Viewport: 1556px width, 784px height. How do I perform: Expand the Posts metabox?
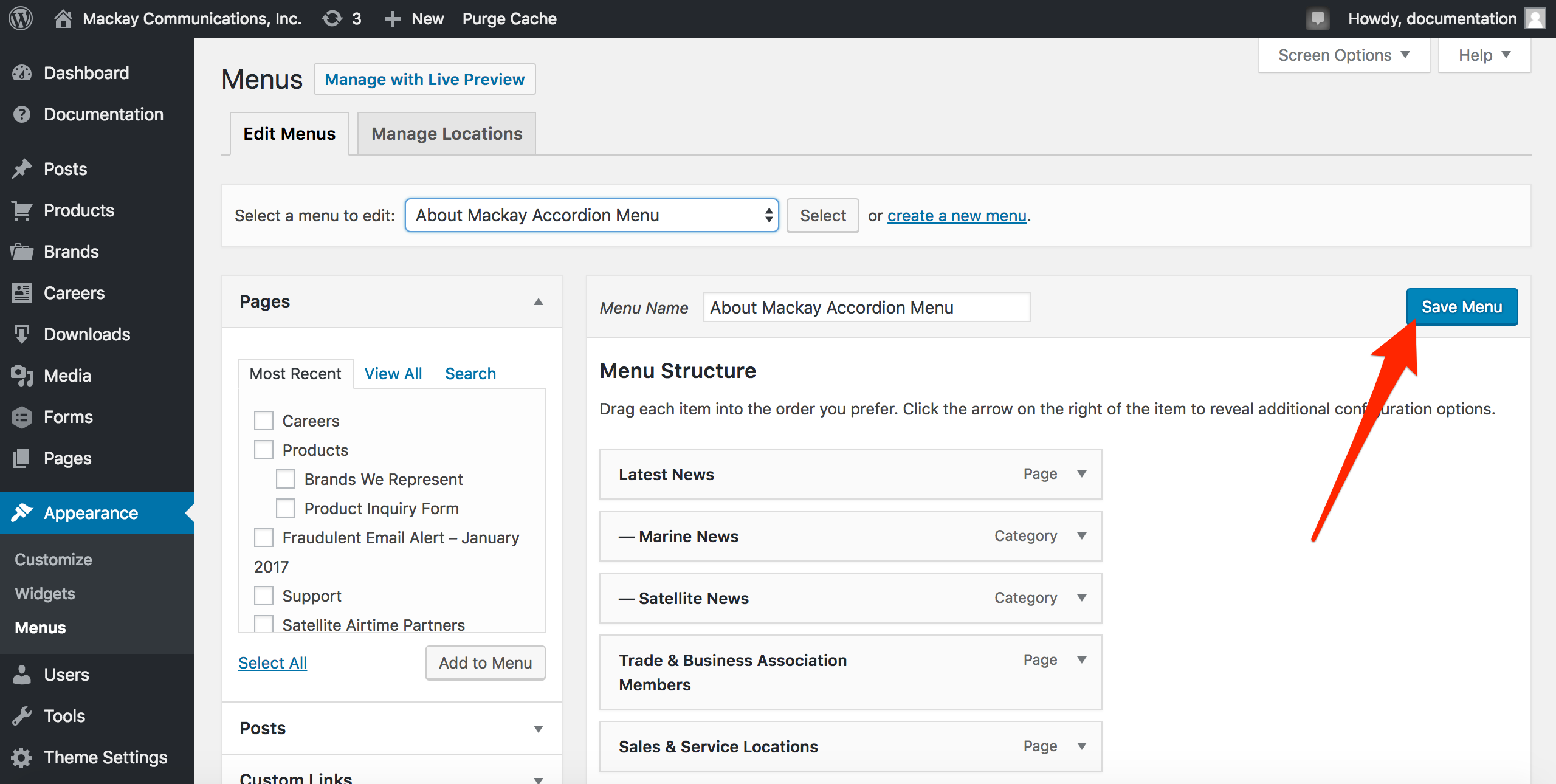coord(539,729)
